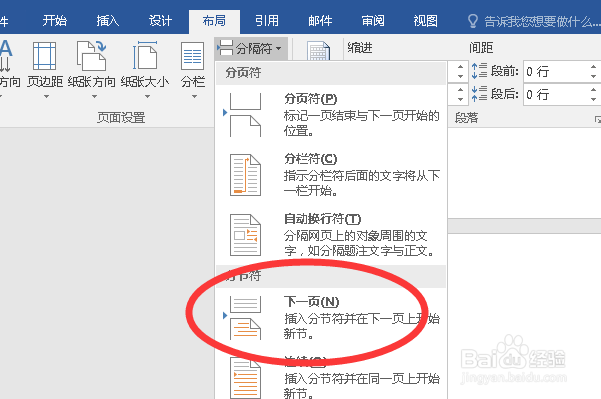Click the 分隔符 breaks icon
The height and width of the screenshot is (399, 601).
pos(225,48)
